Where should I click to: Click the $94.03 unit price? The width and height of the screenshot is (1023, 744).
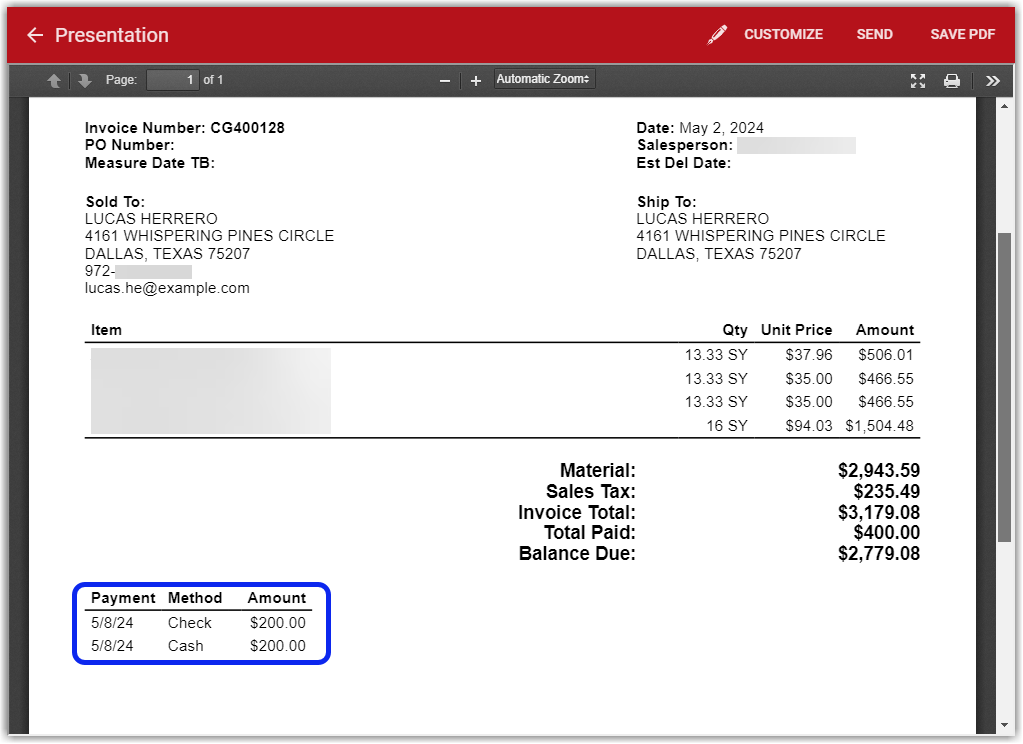(809, 426)
